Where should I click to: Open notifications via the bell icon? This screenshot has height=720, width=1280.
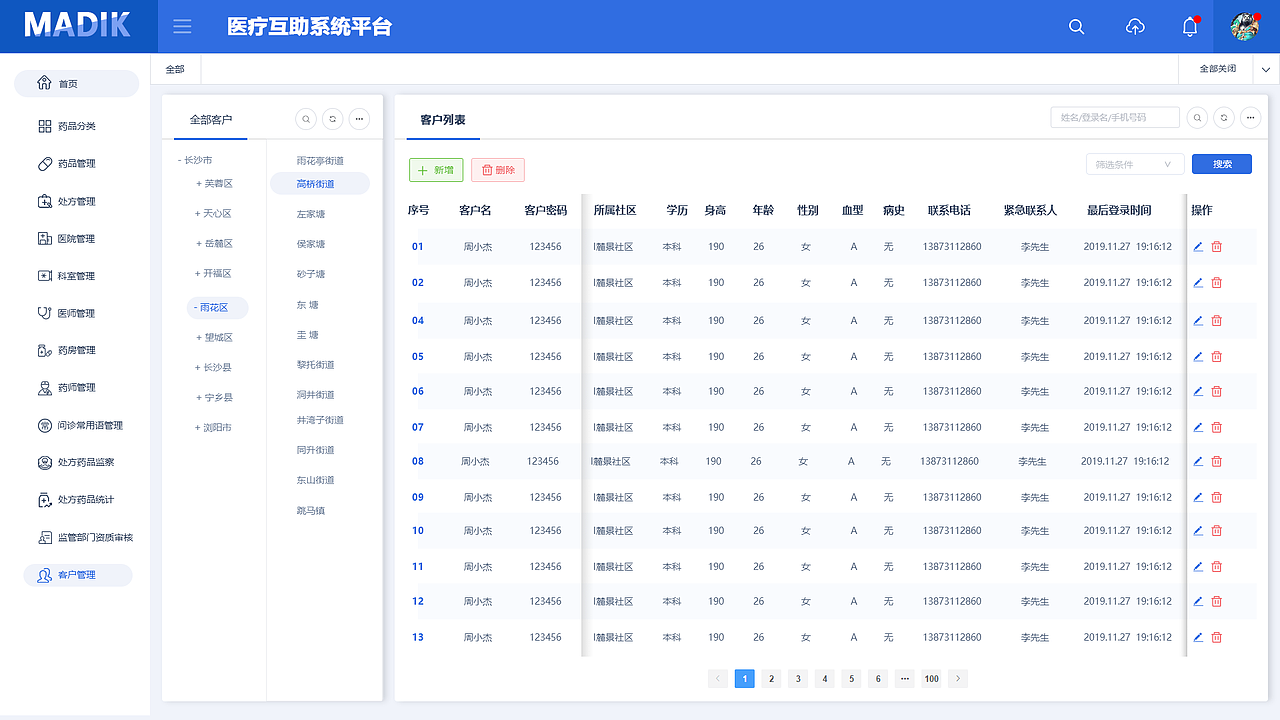tap(1189, 27)
